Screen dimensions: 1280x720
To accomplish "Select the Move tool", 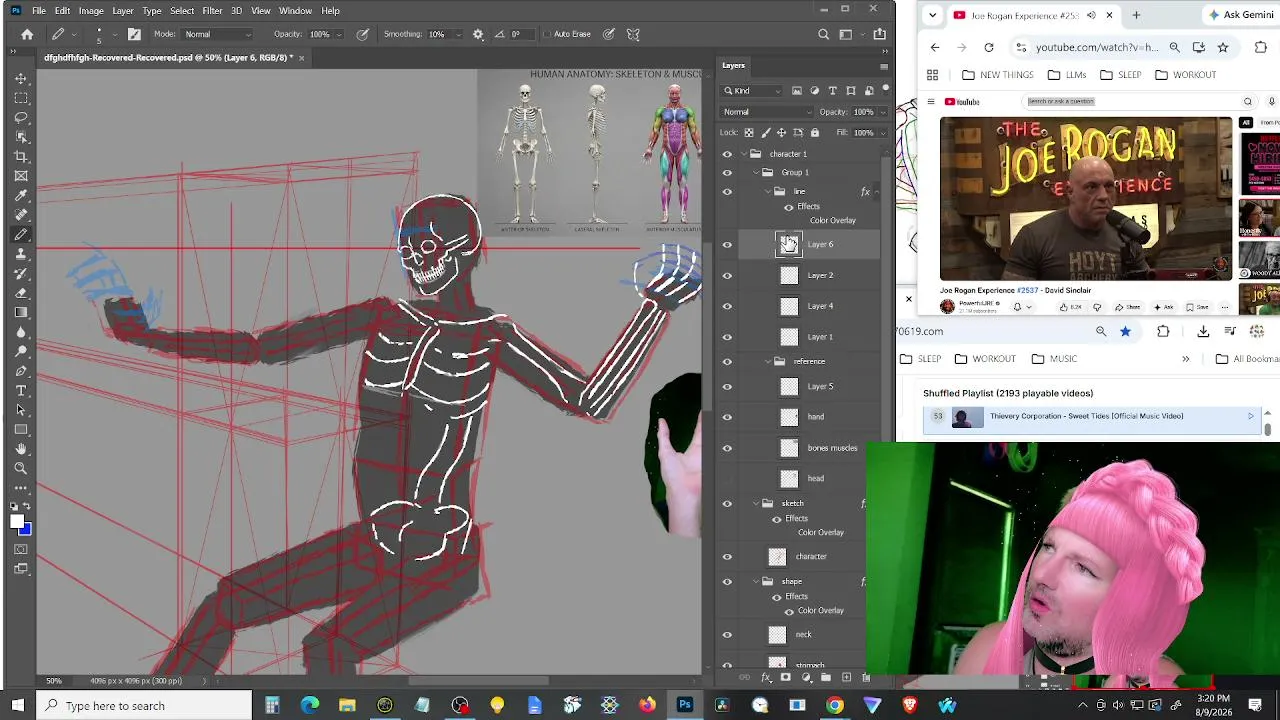I will coord(21,78).
